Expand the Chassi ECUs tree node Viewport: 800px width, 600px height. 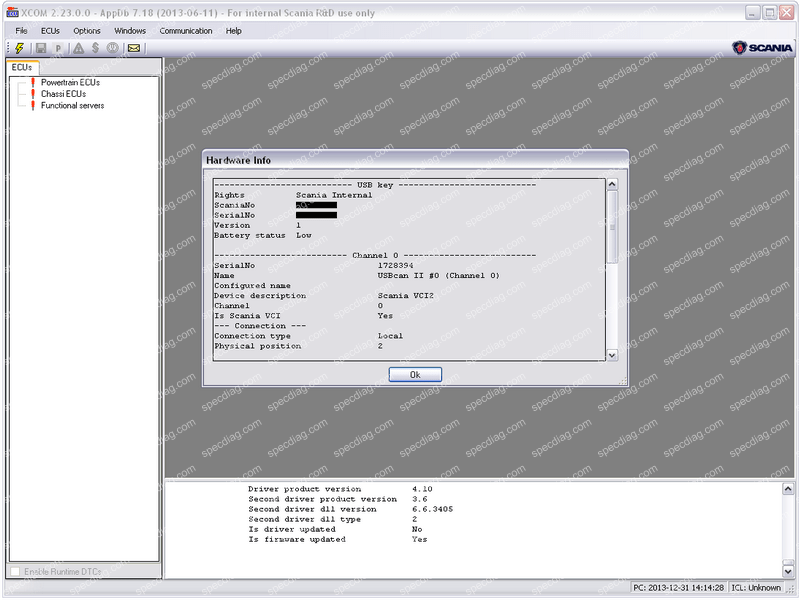tap(62, 92)
